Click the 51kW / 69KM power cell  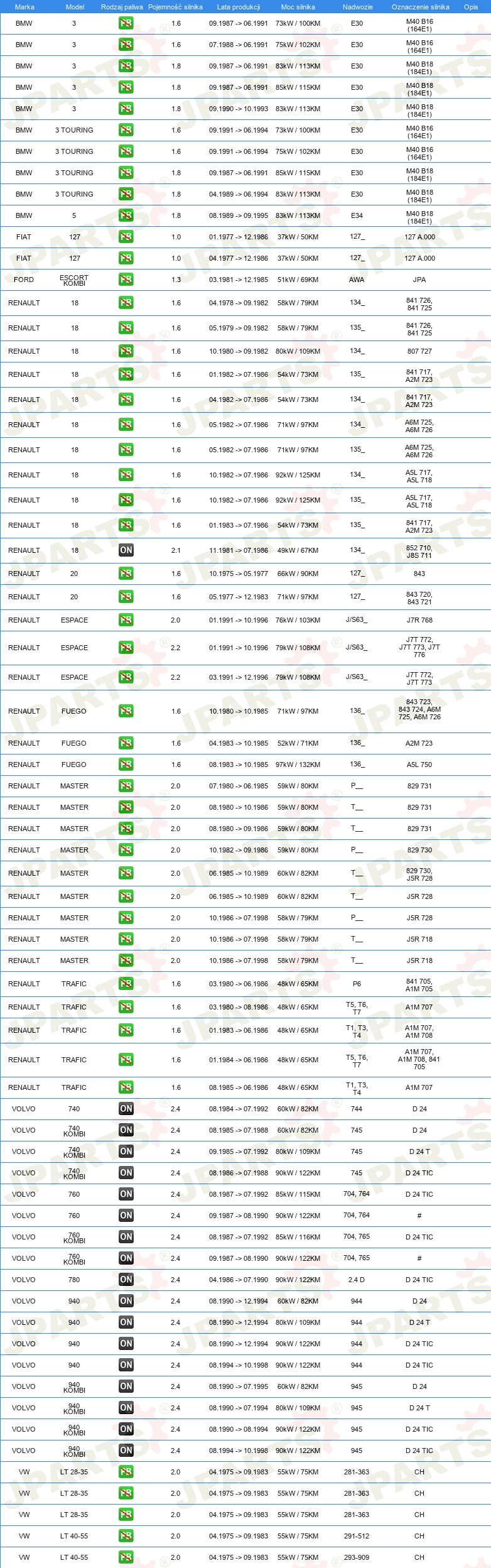click(x=298, y=280)
